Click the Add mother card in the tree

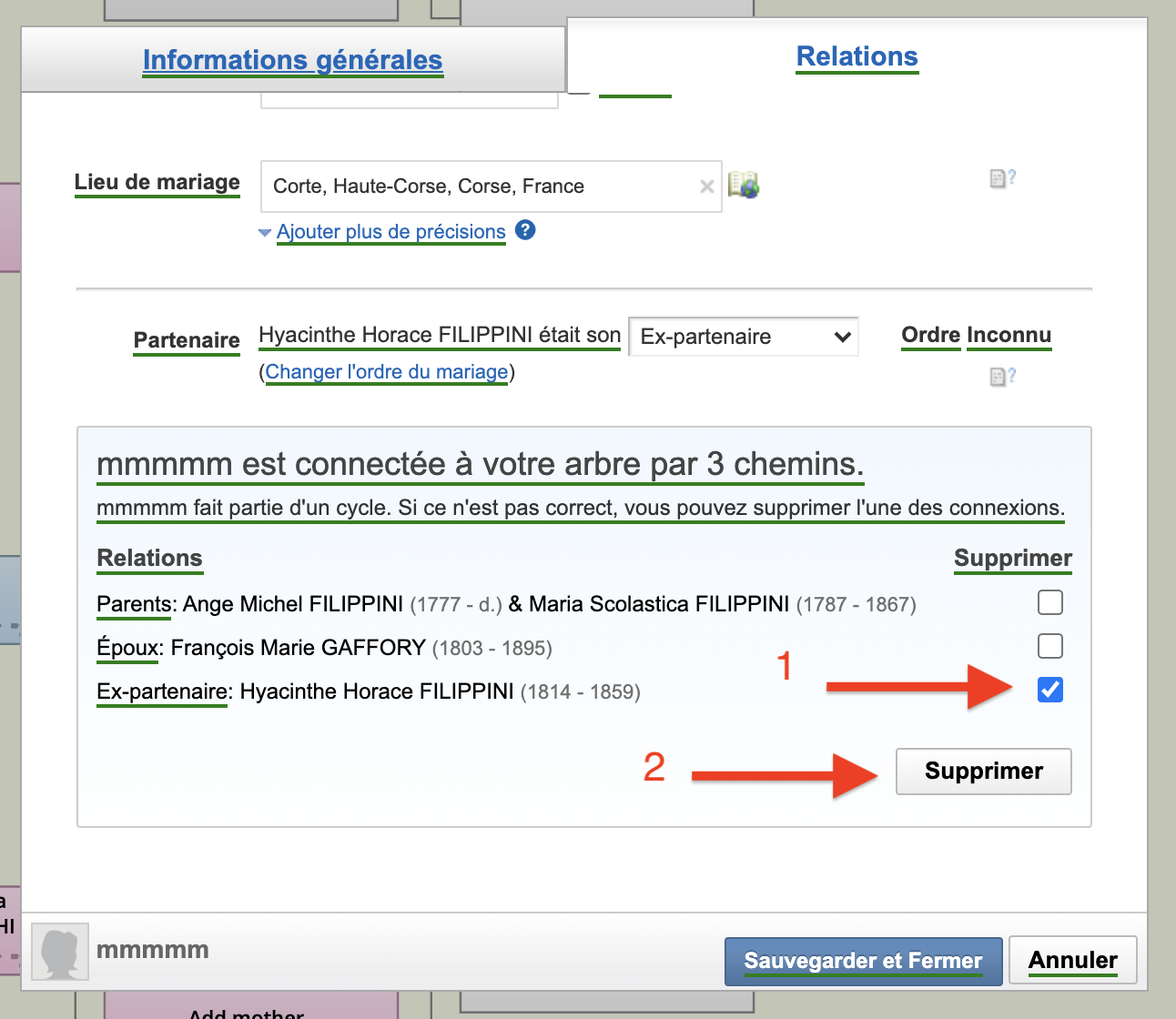250,1008
